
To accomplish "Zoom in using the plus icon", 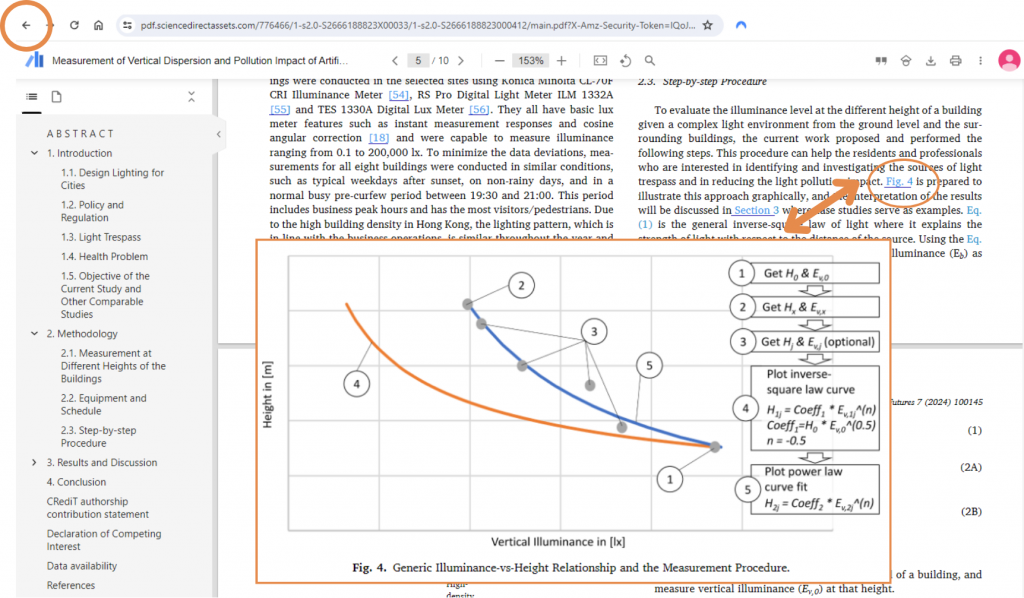I will click(563, 60).
